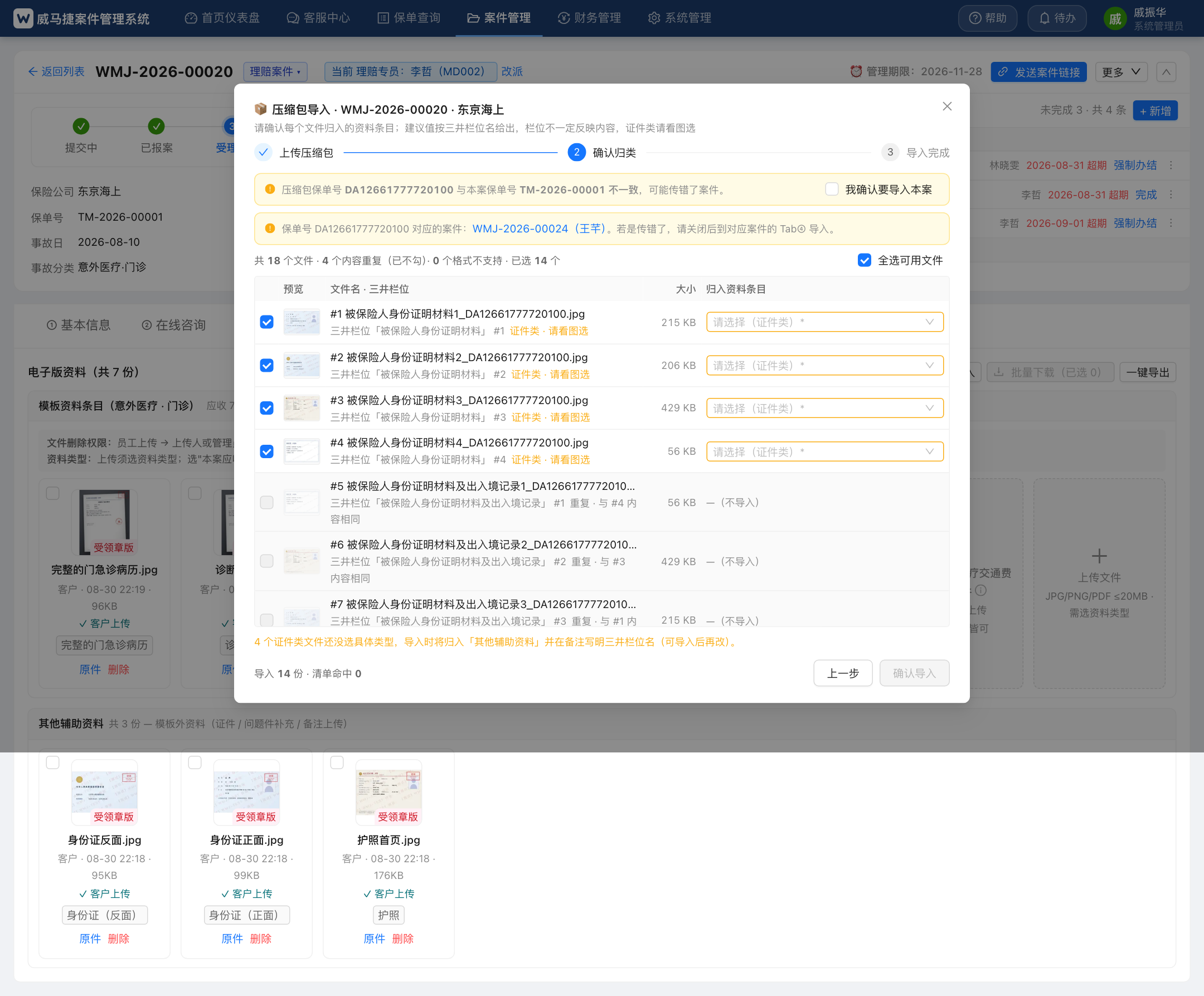Image resolution: width=1204 pixels, height=996 pixels.
Task: Open the 护照首页.jpg thumbnail
Action: 389,793
